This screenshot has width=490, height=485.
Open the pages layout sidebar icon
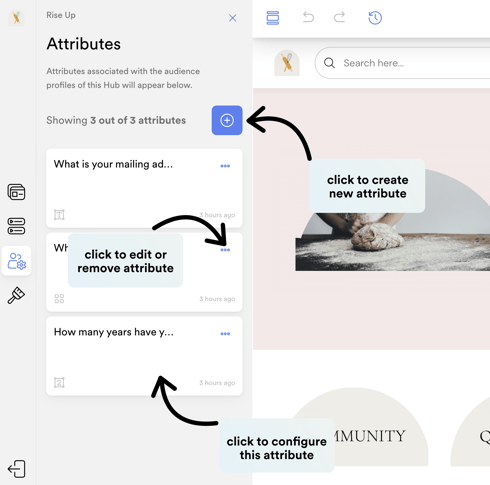(x=16, y=192)
